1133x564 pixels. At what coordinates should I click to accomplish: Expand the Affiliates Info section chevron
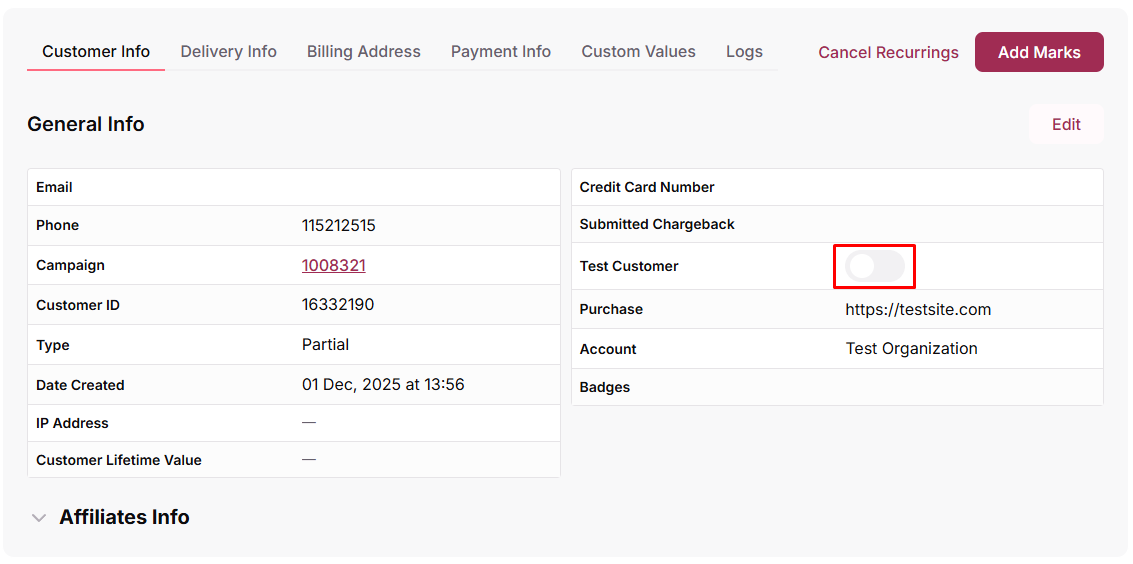click(x=39, y=518)
